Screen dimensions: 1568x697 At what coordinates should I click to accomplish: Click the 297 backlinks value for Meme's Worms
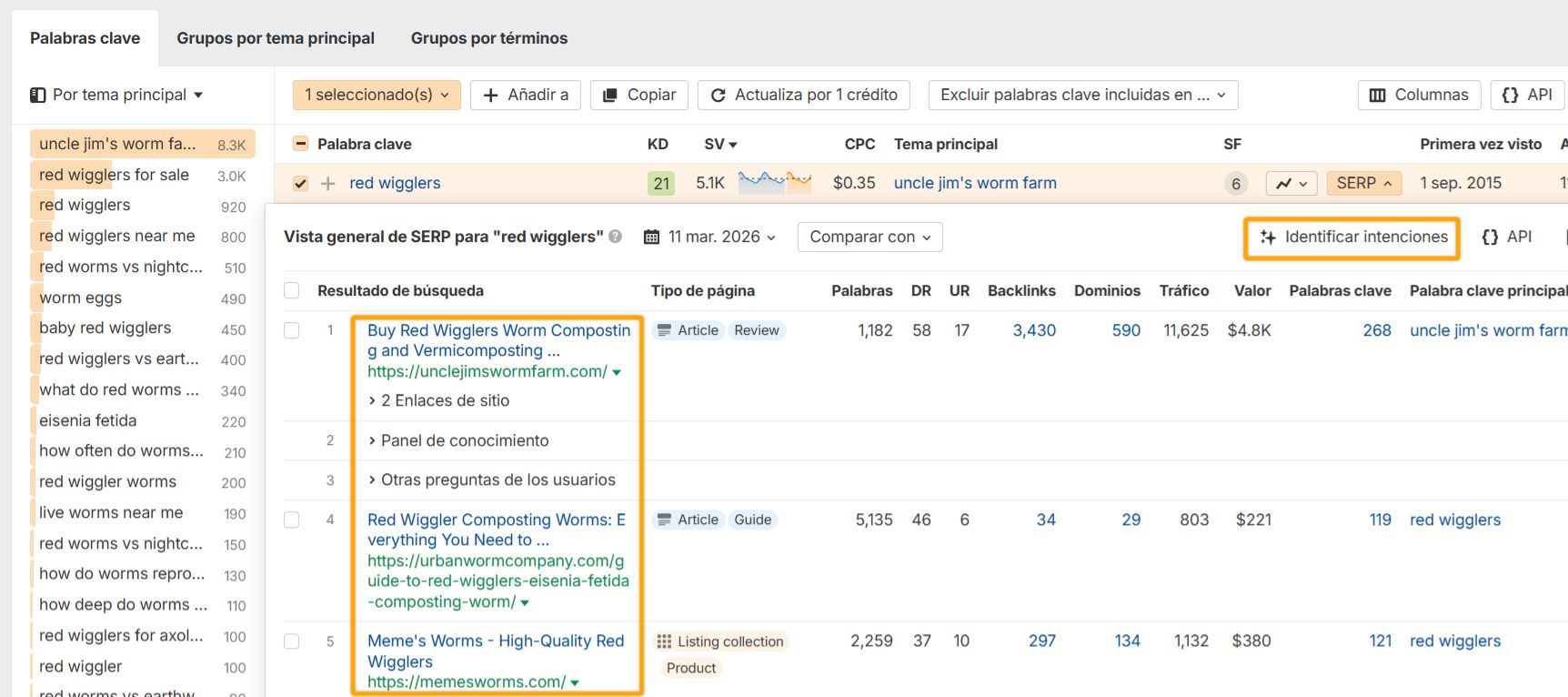pos(1042,641)
